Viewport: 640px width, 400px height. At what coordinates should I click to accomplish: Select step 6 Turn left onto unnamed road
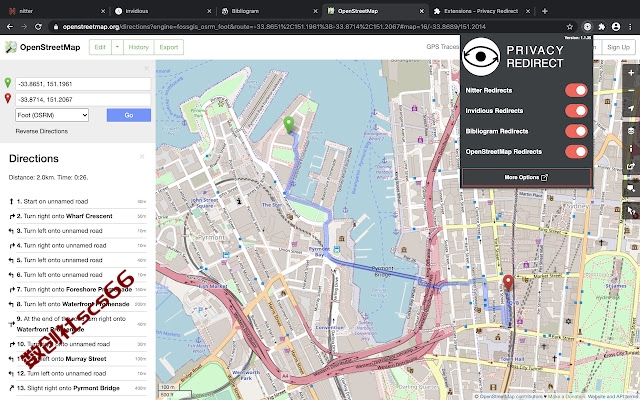[78, 275]
